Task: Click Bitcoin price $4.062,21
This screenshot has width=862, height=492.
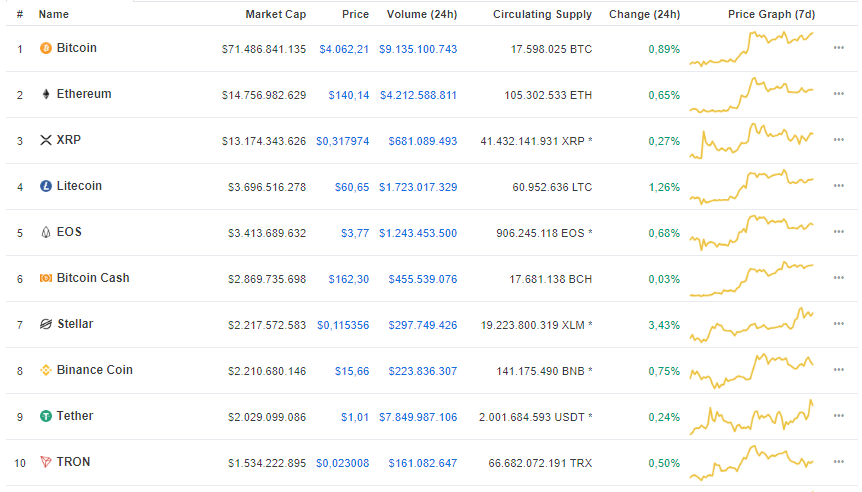Action: (344, 49)
